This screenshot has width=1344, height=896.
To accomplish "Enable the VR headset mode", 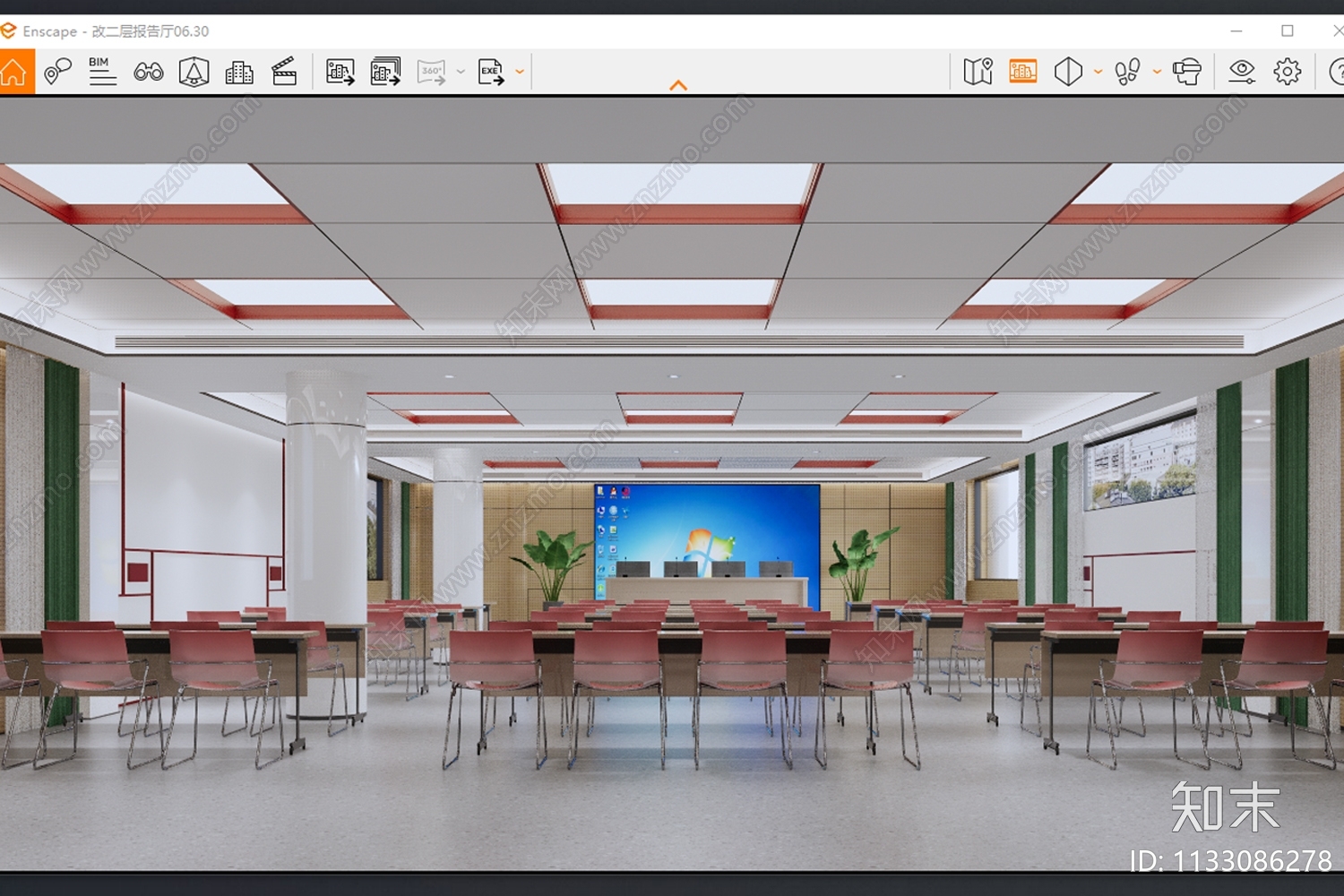I will point(1187,72).
